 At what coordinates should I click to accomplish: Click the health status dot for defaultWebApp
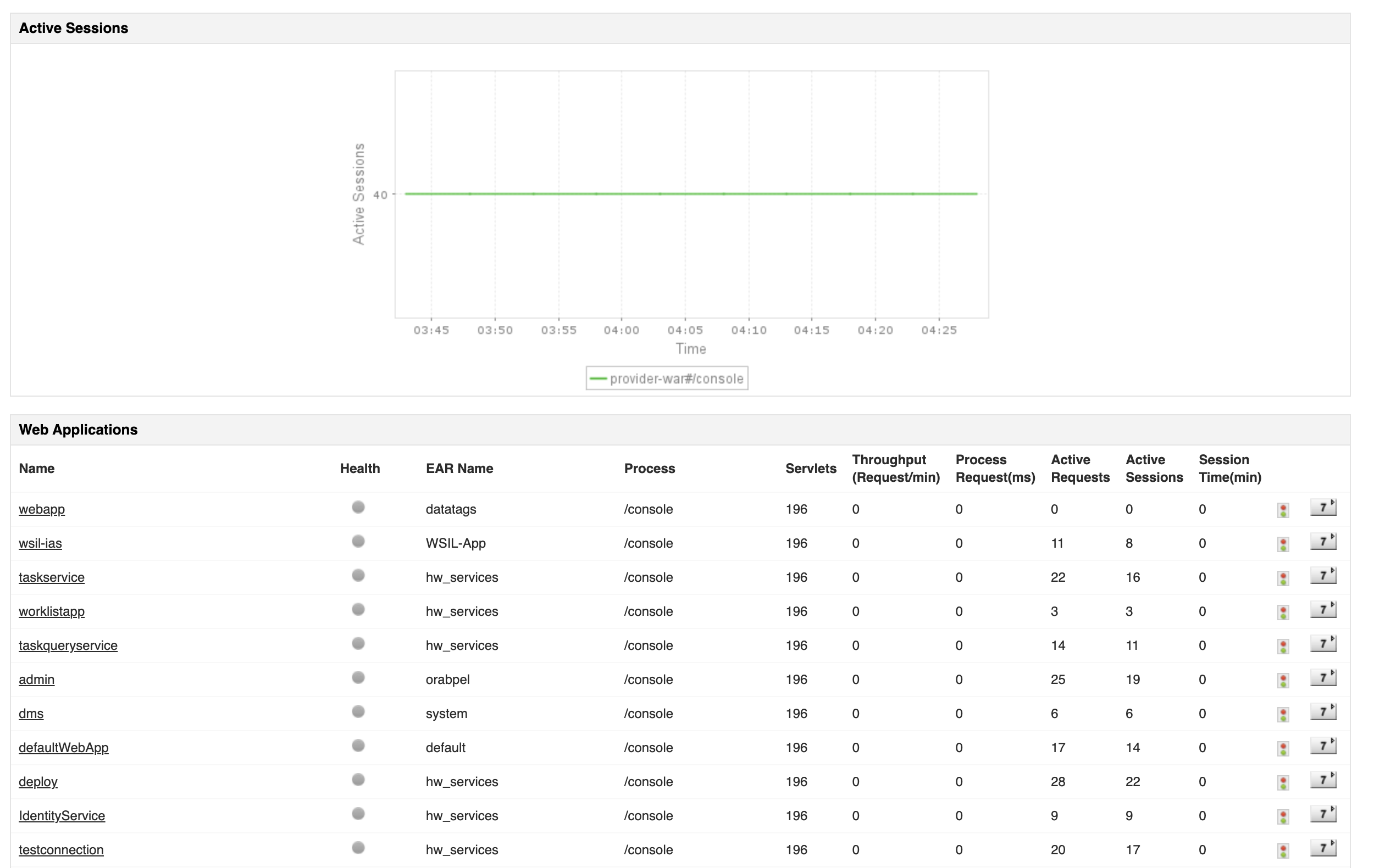pos(358,745)
